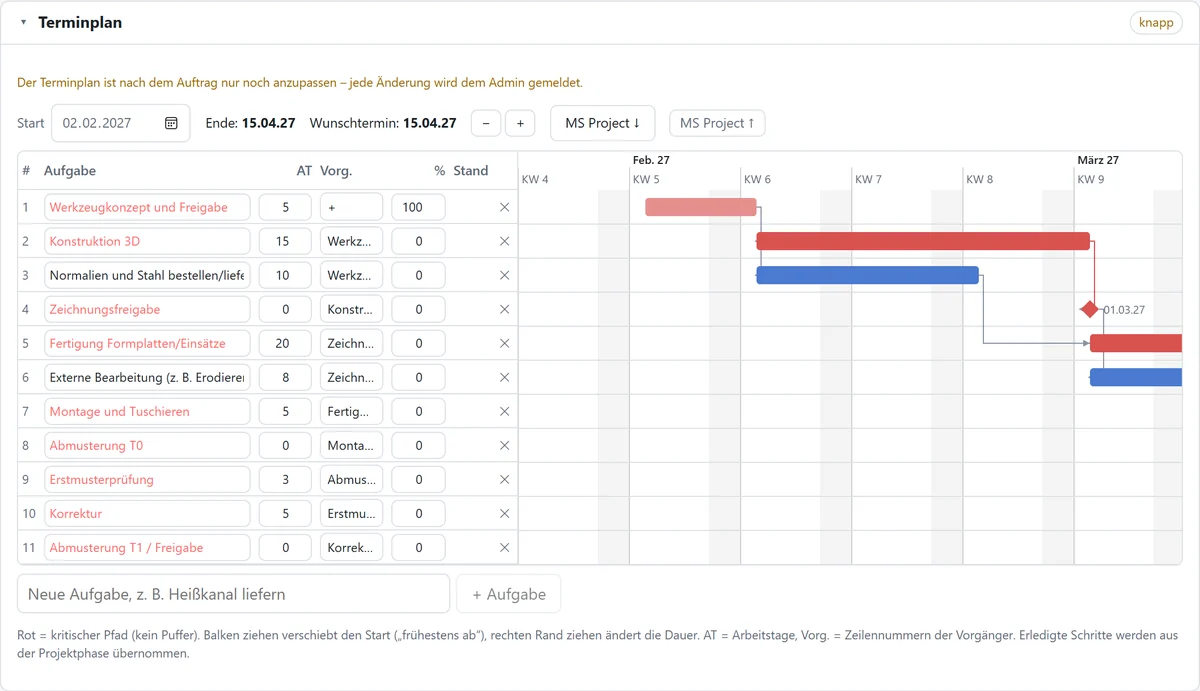Click the red milestone diamond 01.03.27
1200x691 pixels.
coord(1090,309)
